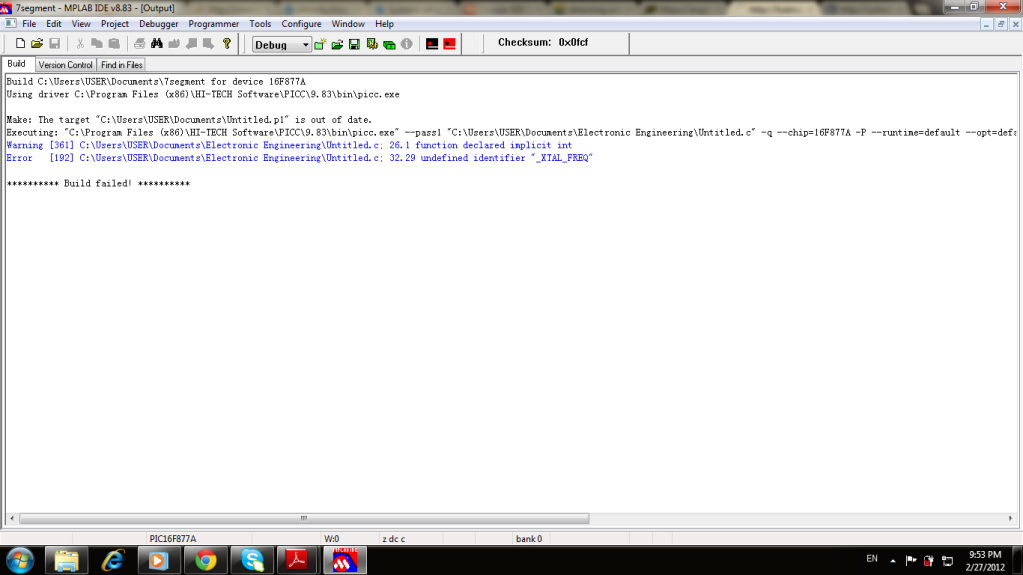This screenshot has width=1023, height=575.
Task: Open Skype from the taskbar
Action: (252, 561)
